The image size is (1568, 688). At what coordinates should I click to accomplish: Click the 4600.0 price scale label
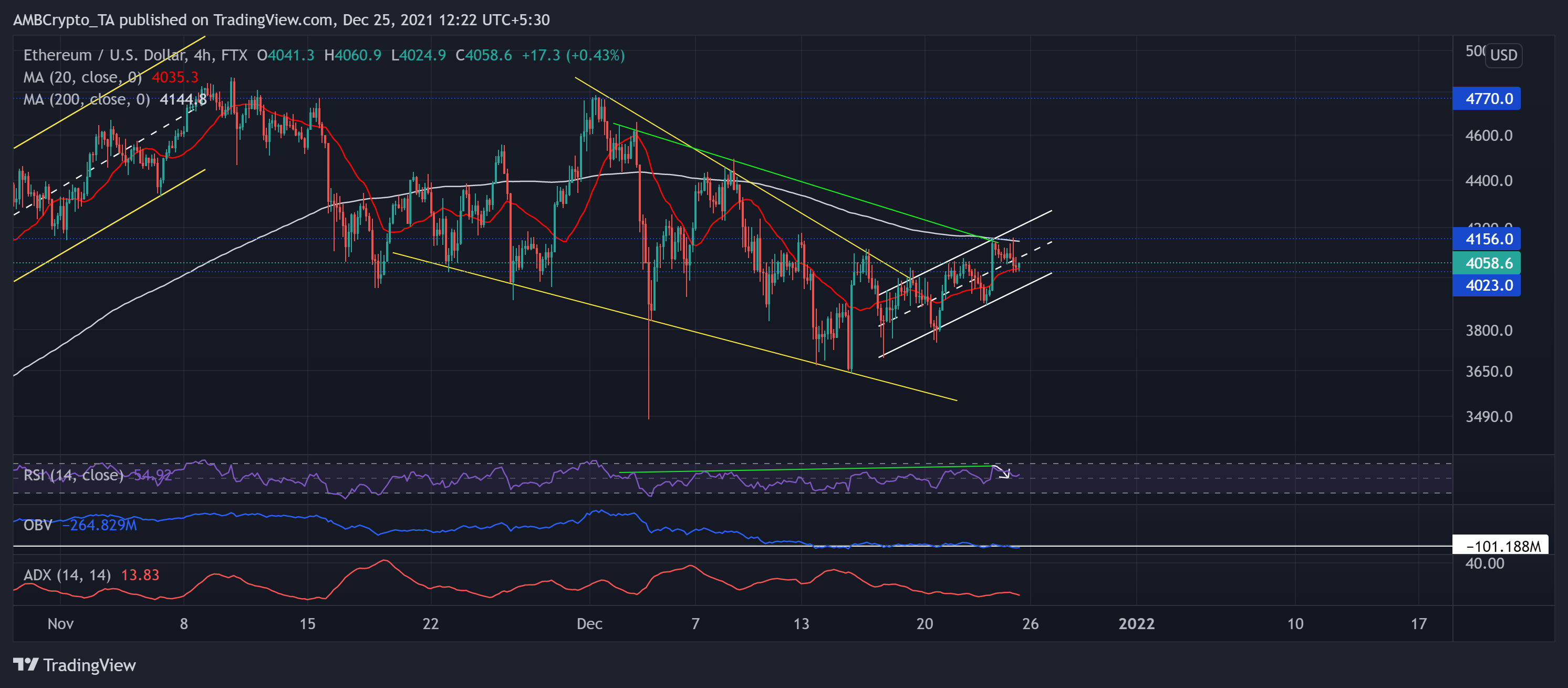point(1488,135)
